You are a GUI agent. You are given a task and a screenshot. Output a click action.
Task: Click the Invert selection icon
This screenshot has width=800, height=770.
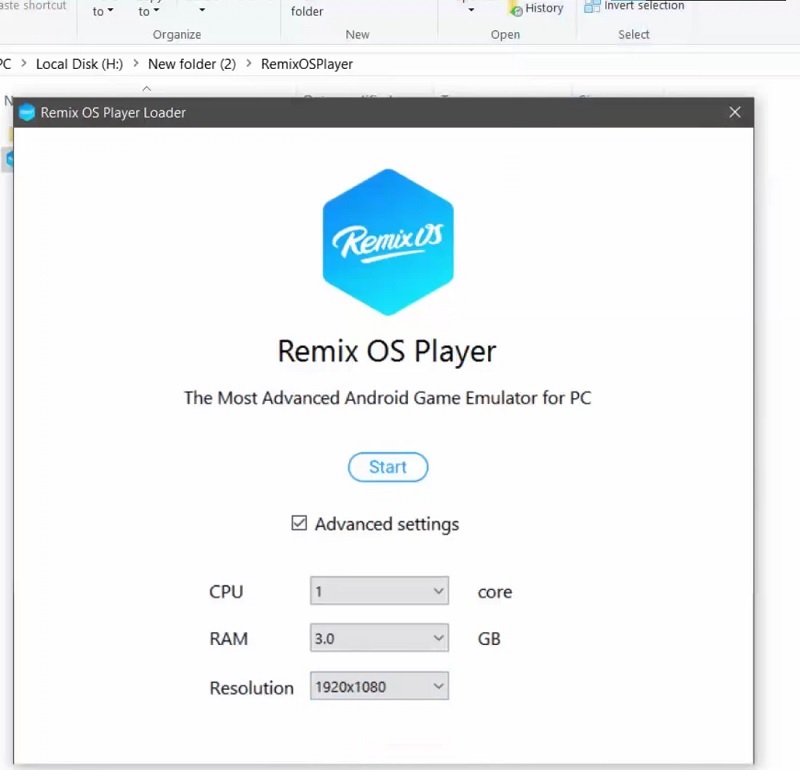coord(592,5)
